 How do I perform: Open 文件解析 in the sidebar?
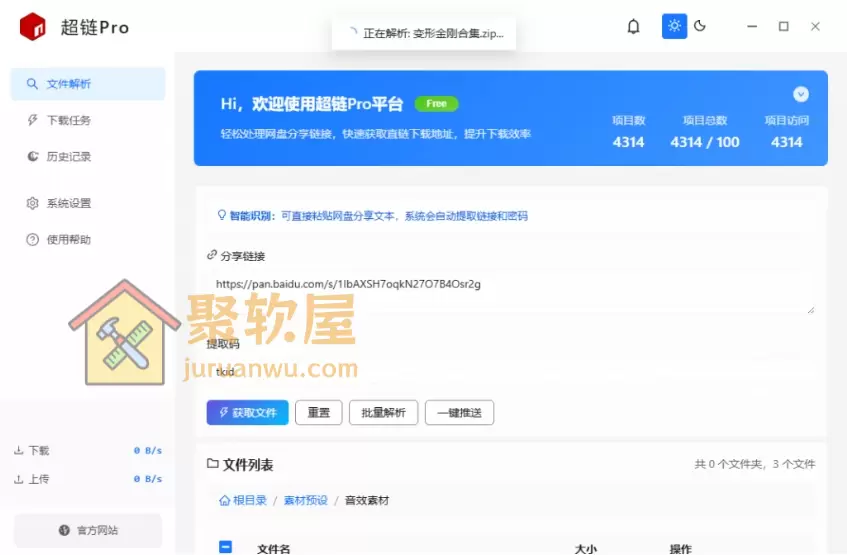(x=88, y=84)
